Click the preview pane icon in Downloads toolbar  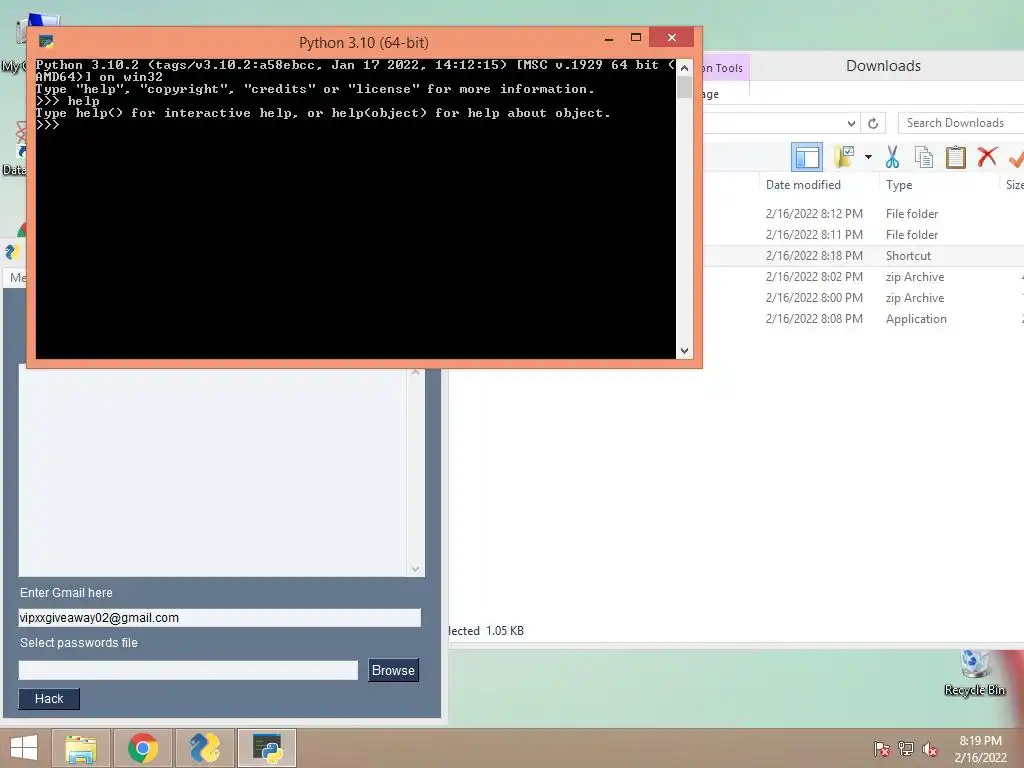(x=807, y=157)
